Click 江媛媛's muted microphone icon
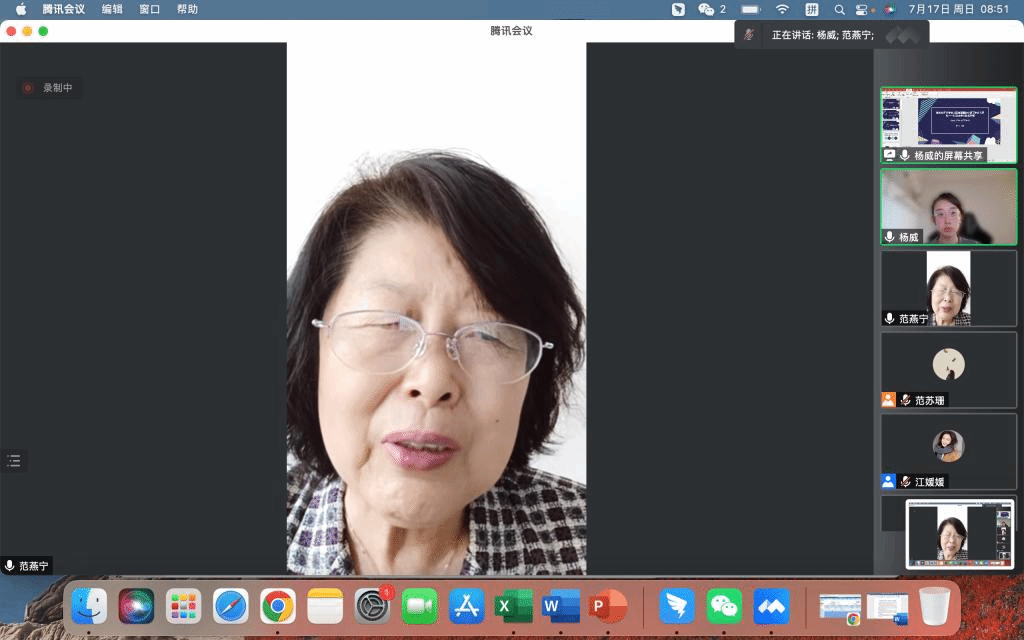This screenshot has height=640, width=1024. 905,482
